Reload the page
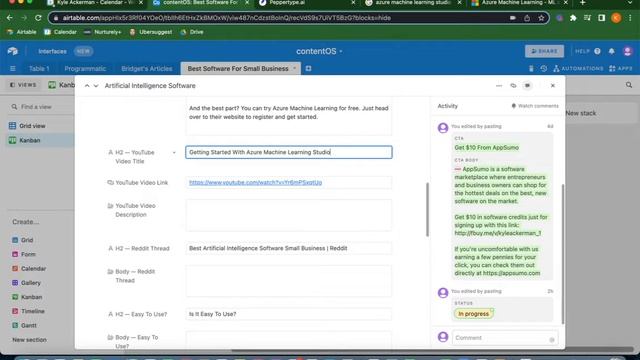The image size is (640, 360). point(38,18)
